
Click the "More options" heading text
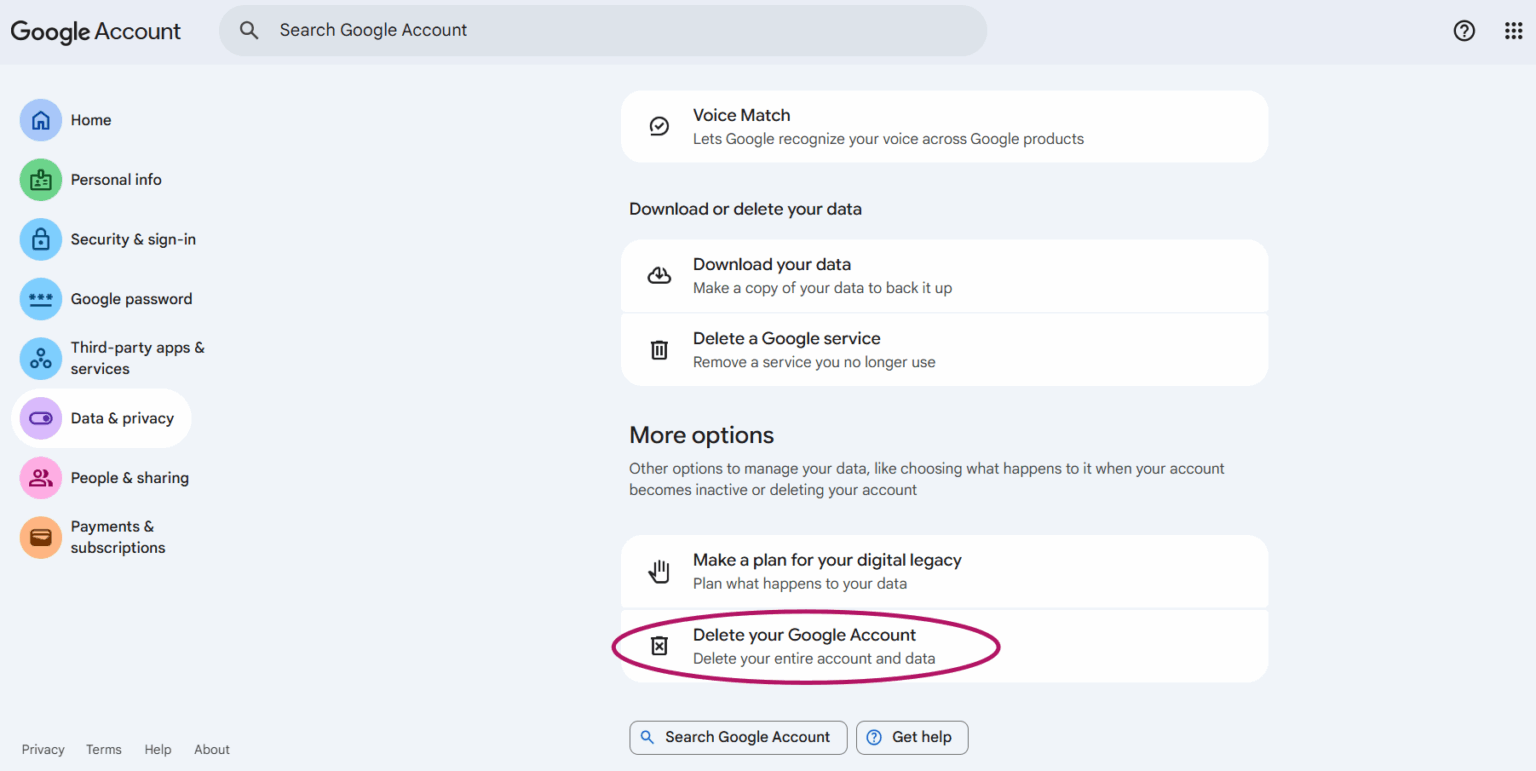(702, 435)
